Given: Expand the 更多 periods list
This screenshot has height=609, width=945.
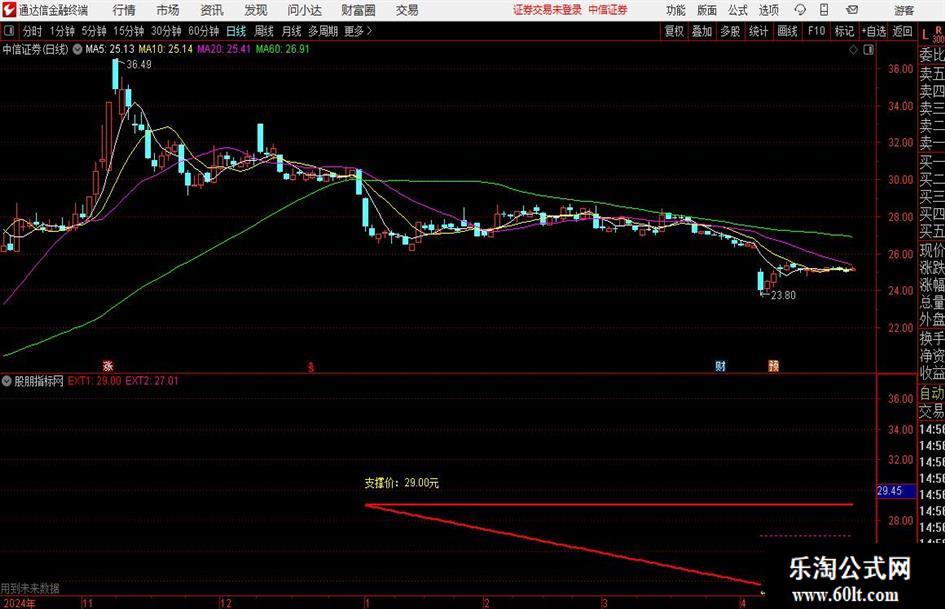Looking at the screenshot, I should 358,31.
